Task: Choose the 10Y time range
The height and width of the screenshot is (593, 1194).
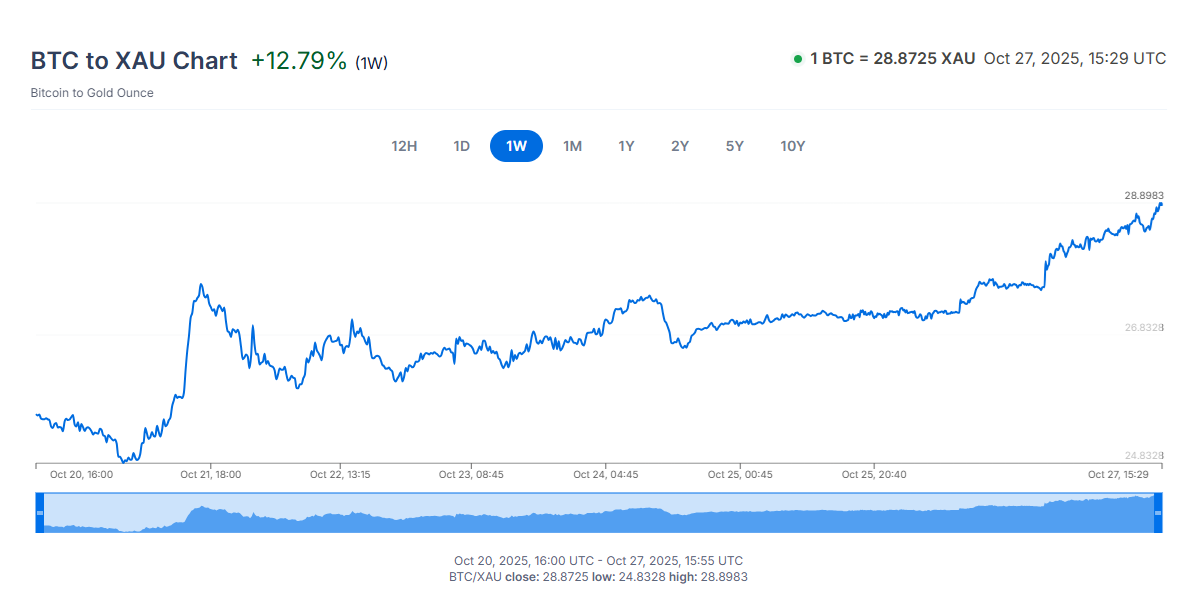Action: (793, 146)
